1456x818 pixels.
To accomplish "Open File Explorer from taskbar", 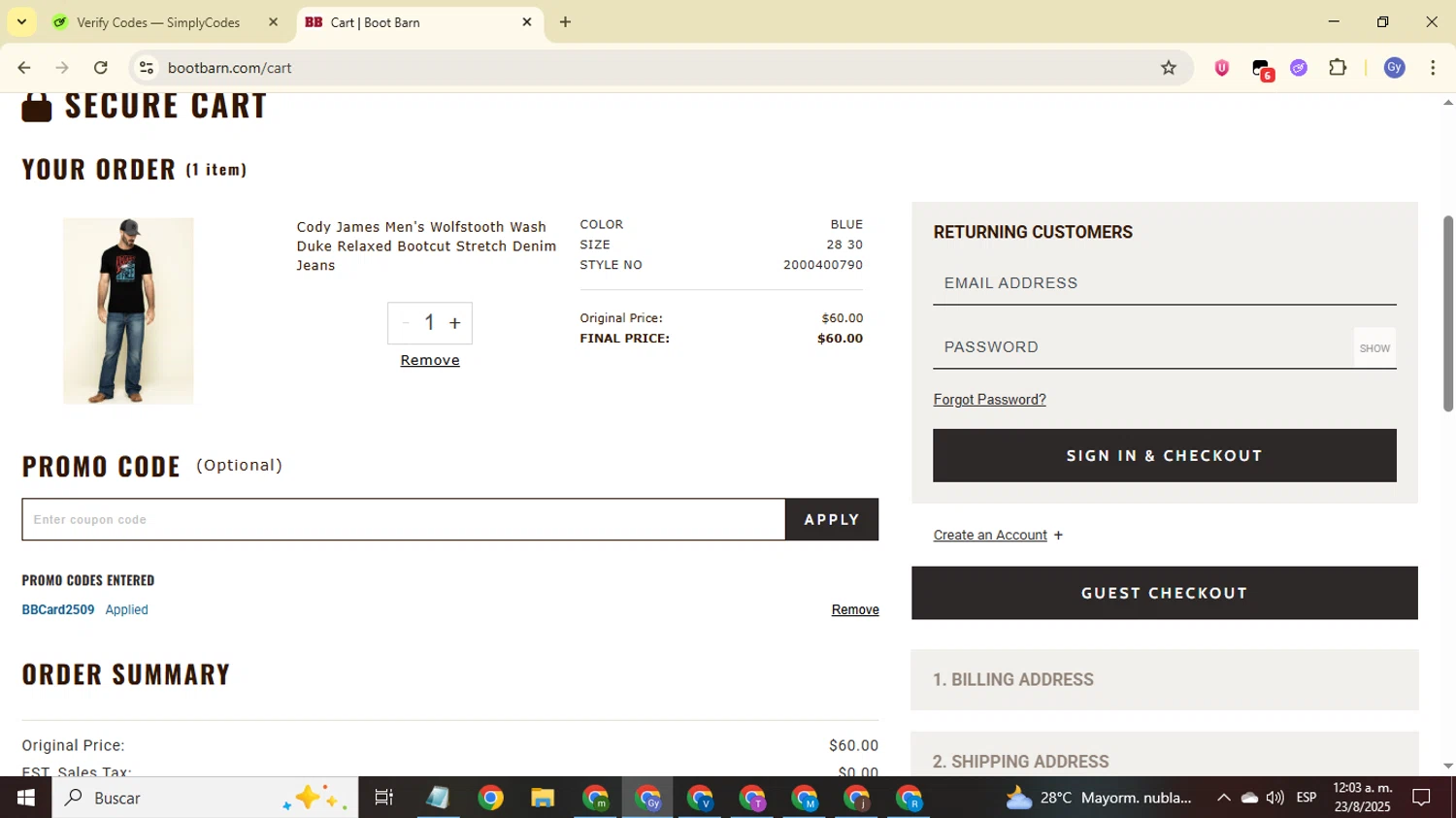I will [x=543, y=798].
